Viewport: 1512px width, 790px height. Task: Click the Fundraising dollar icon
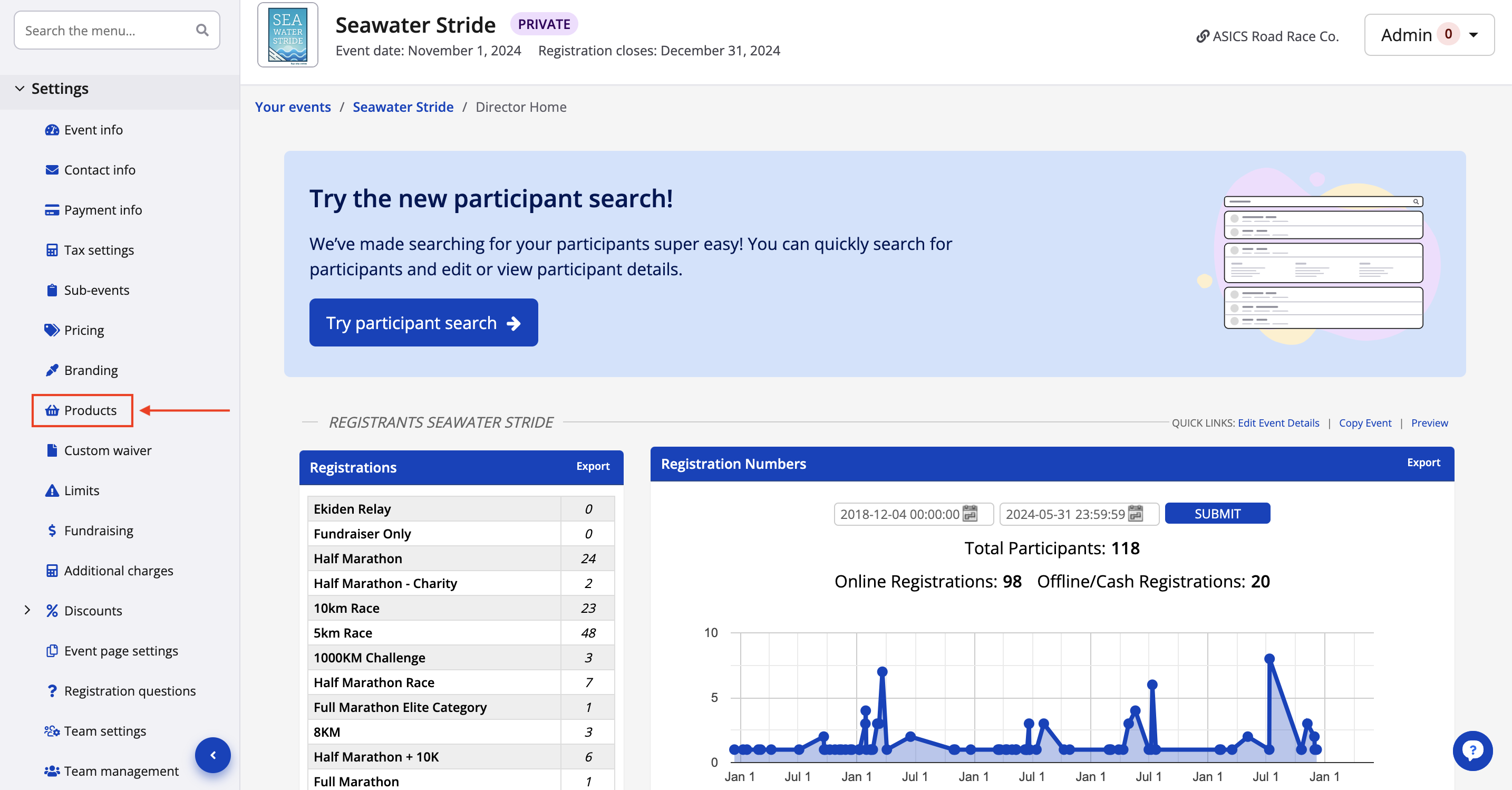52,531
